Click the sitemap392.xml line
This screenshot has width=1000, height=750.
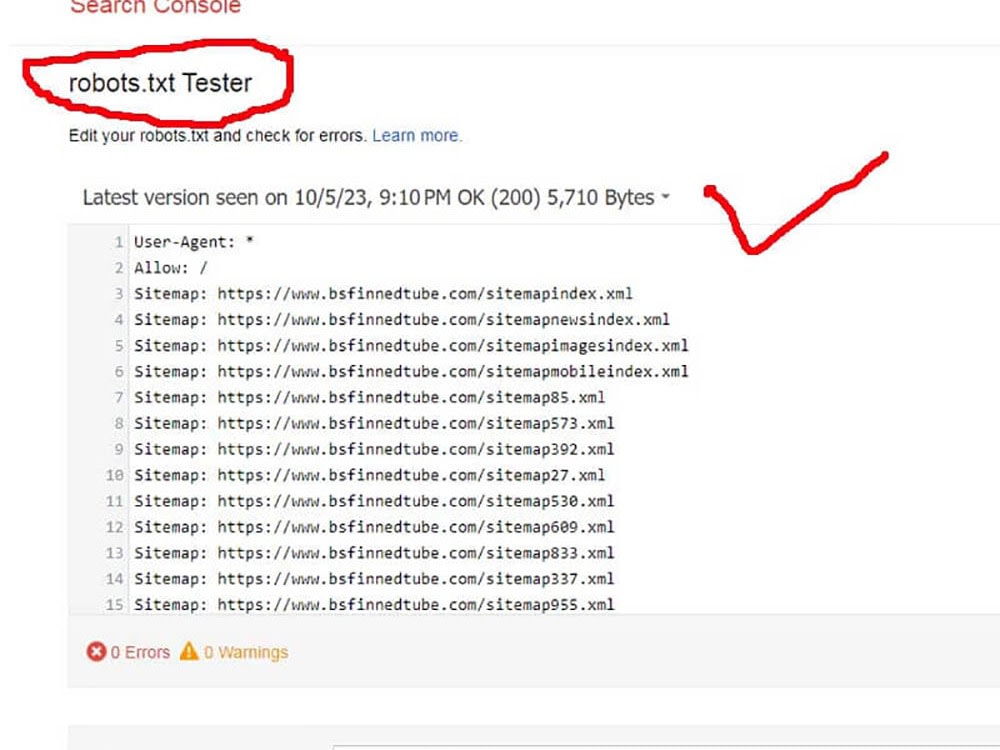374,450
